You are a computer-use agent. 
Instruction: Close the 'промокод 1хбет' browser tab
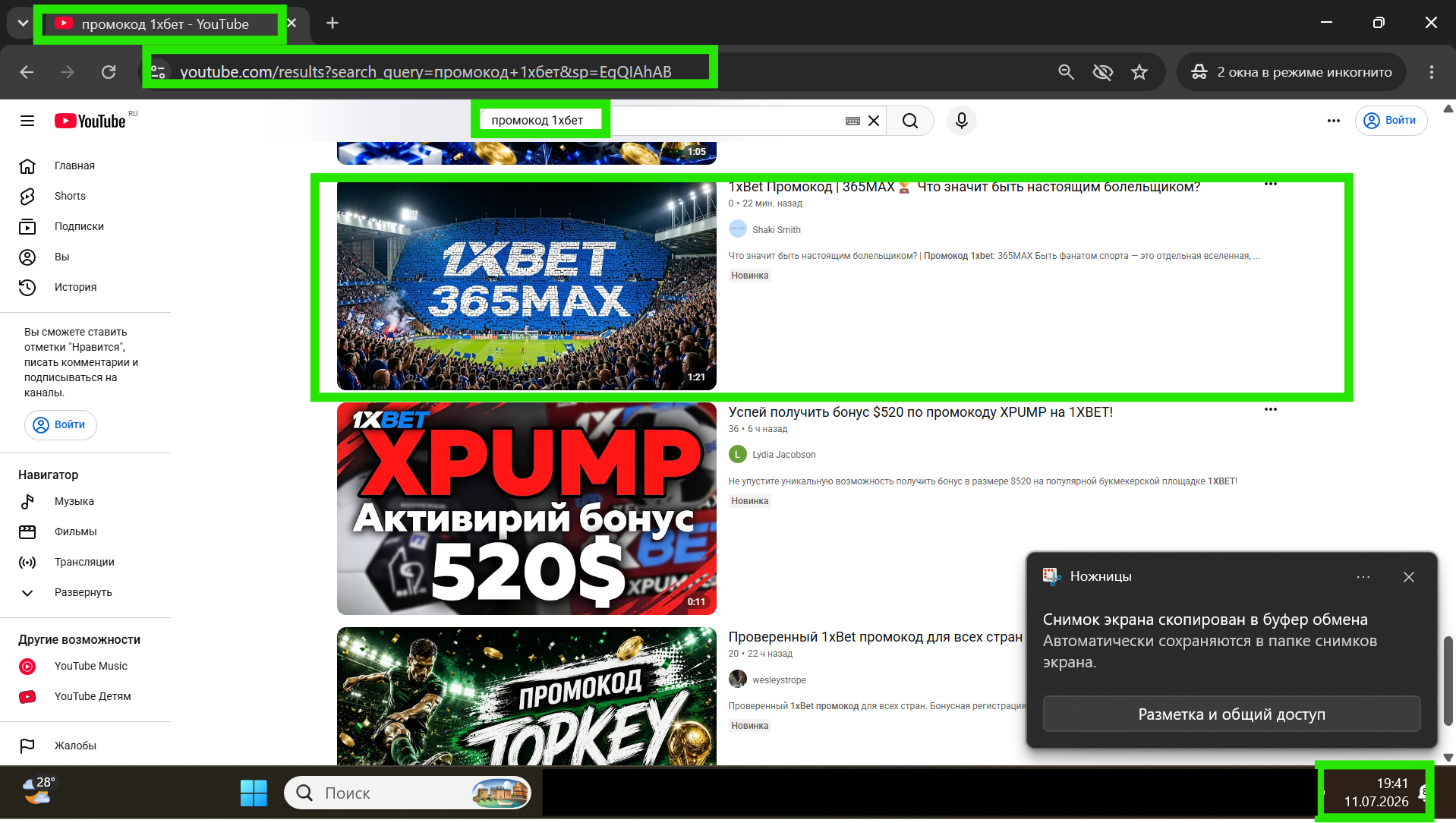[292, 24]
